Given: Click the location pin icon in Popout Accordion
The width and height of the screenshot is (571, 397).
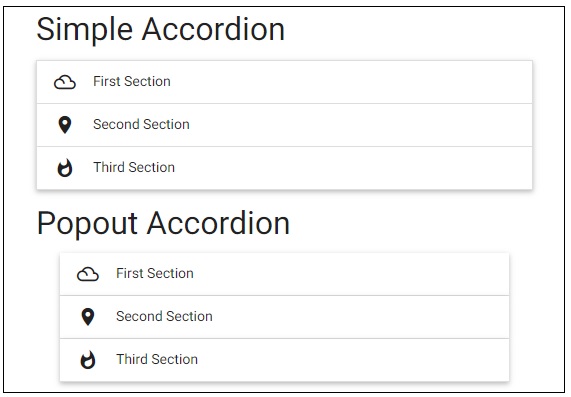Looking at the screenshot, I should 88,317.
